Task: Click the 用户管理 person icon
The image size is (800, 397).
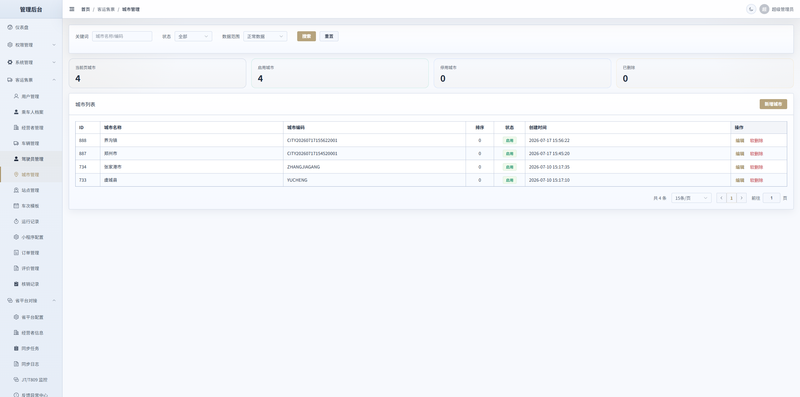Action: coord(16,96)
